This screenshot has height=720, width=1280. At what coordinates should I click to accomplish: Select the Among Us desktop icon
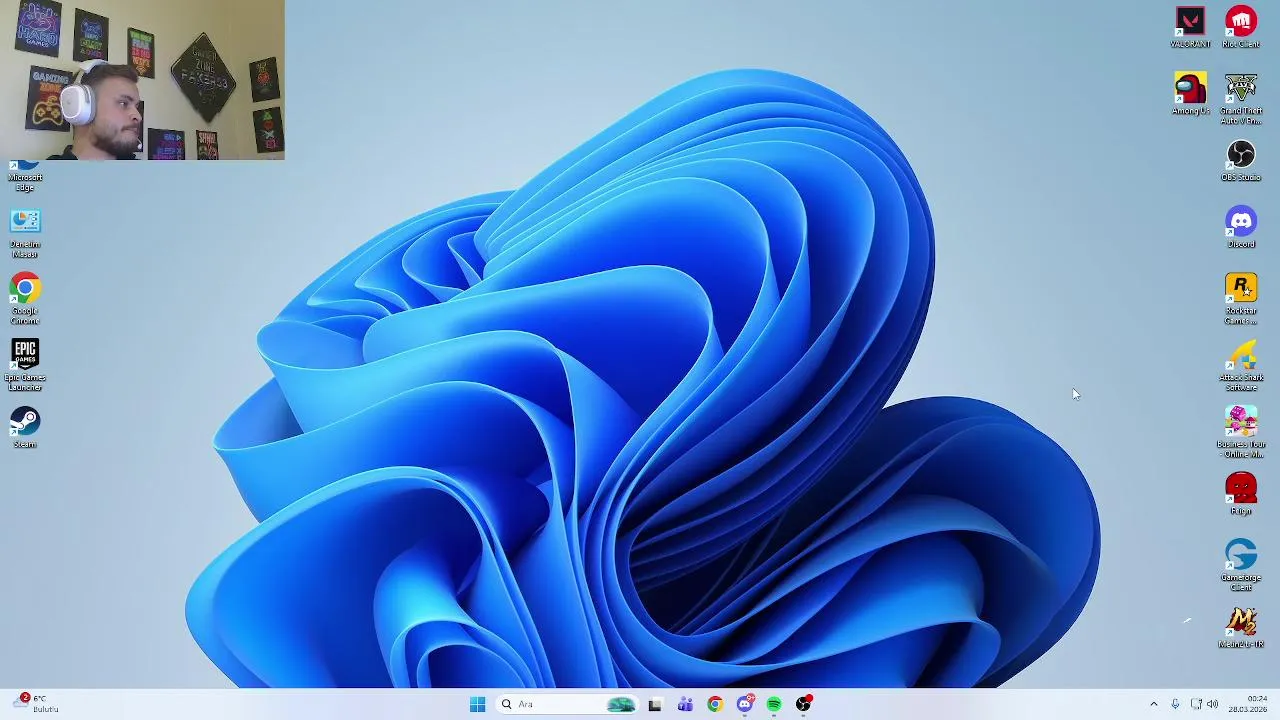[x=1190, y=94]
